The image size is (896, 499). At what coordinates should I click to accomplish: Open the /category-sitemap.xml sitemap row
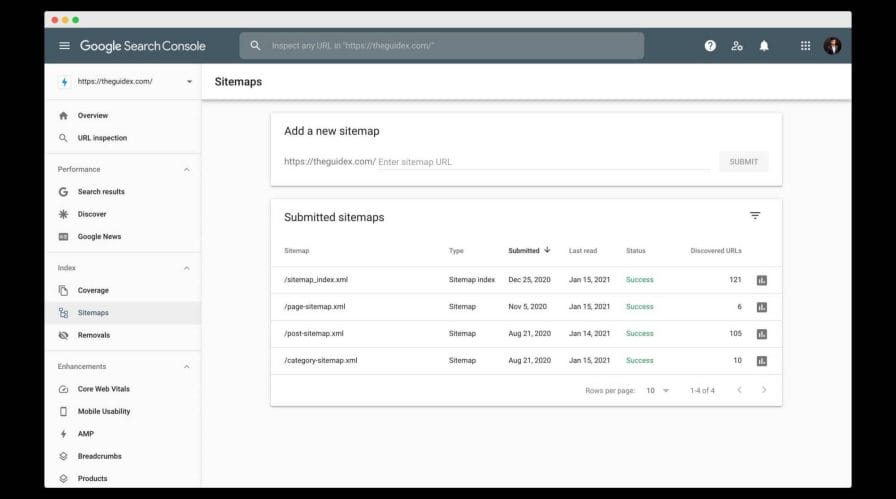pyautogui.click(x=526, y=361)
